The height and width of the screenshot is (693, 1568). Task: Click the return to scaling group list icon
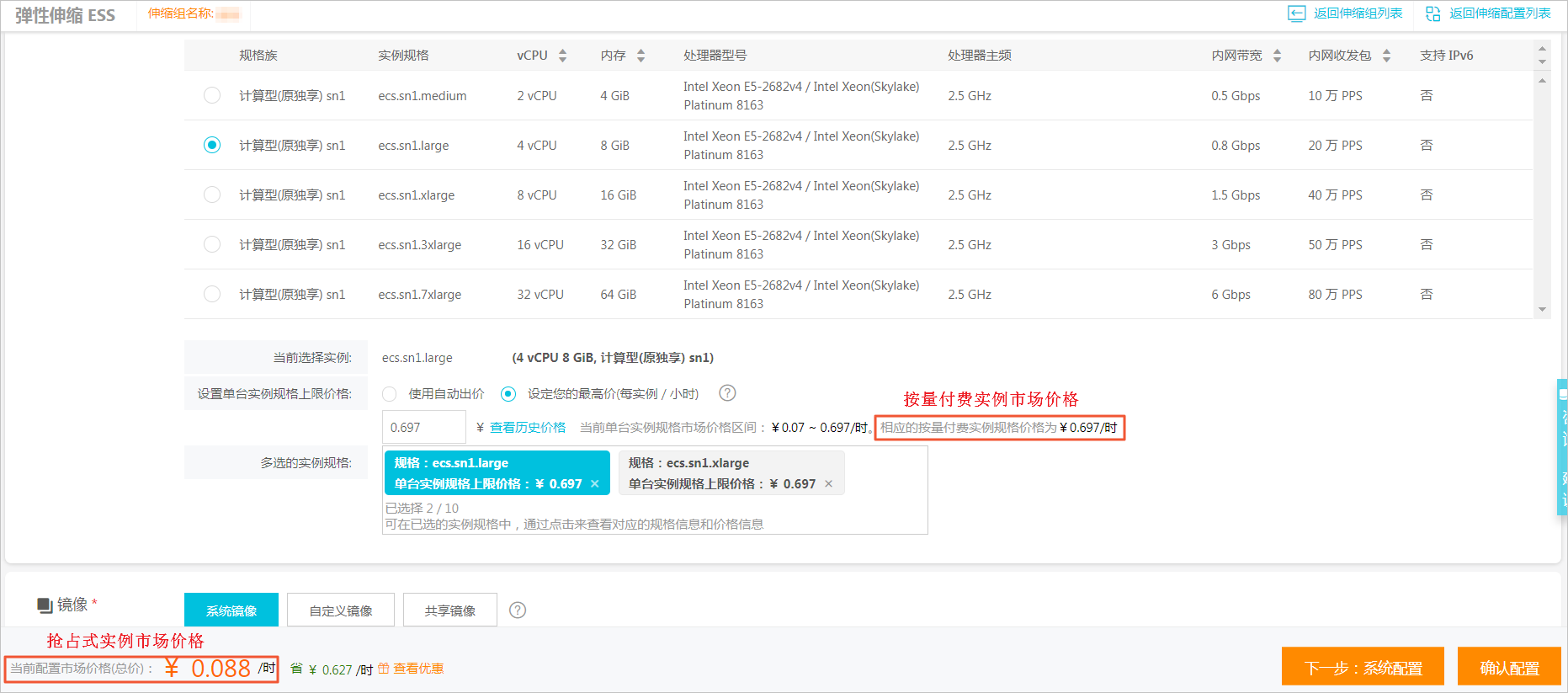(1296, 13)
